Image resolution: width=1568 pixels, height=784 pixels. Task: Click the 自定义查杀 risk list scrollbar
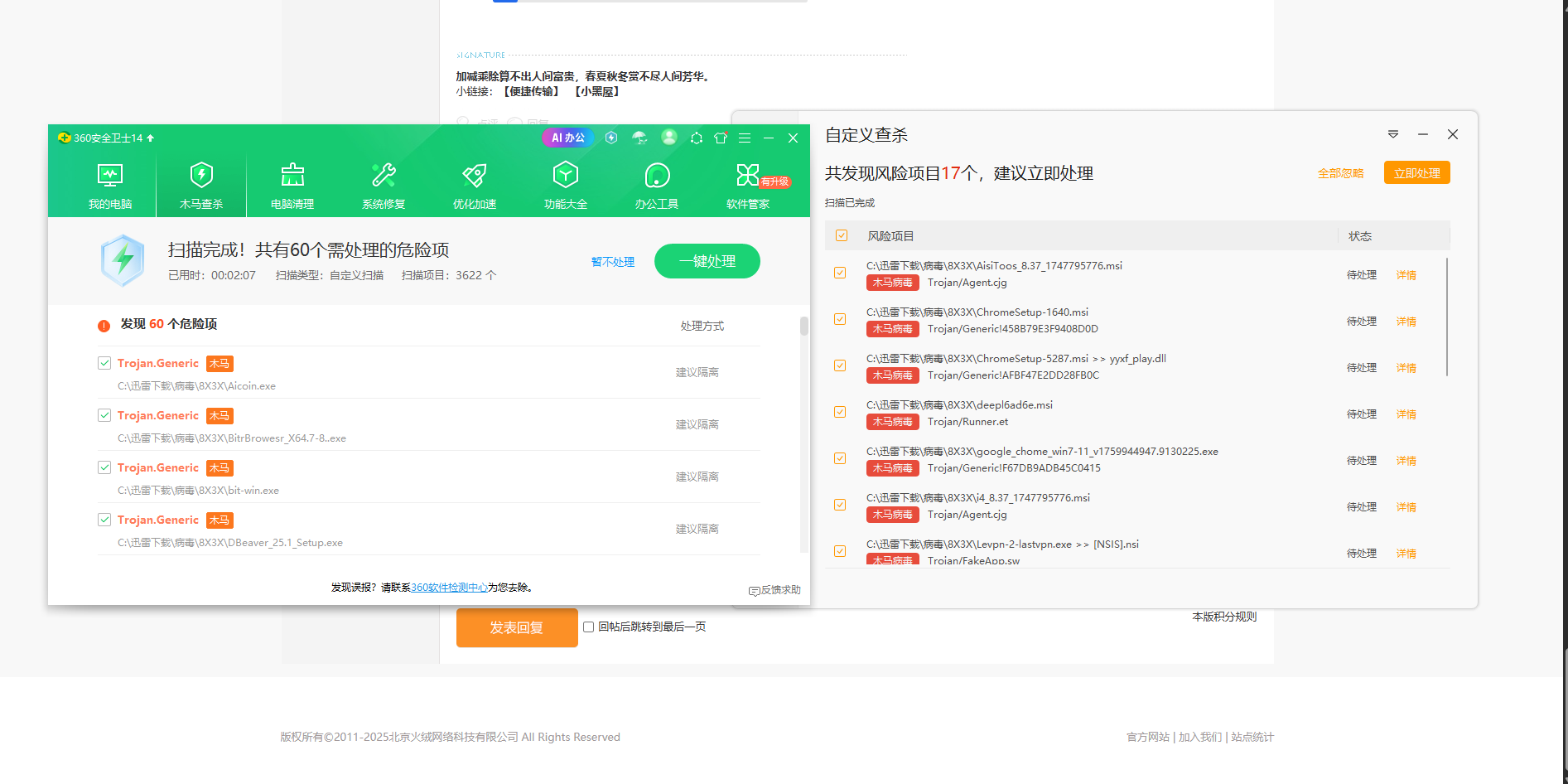pos(1447,317)
